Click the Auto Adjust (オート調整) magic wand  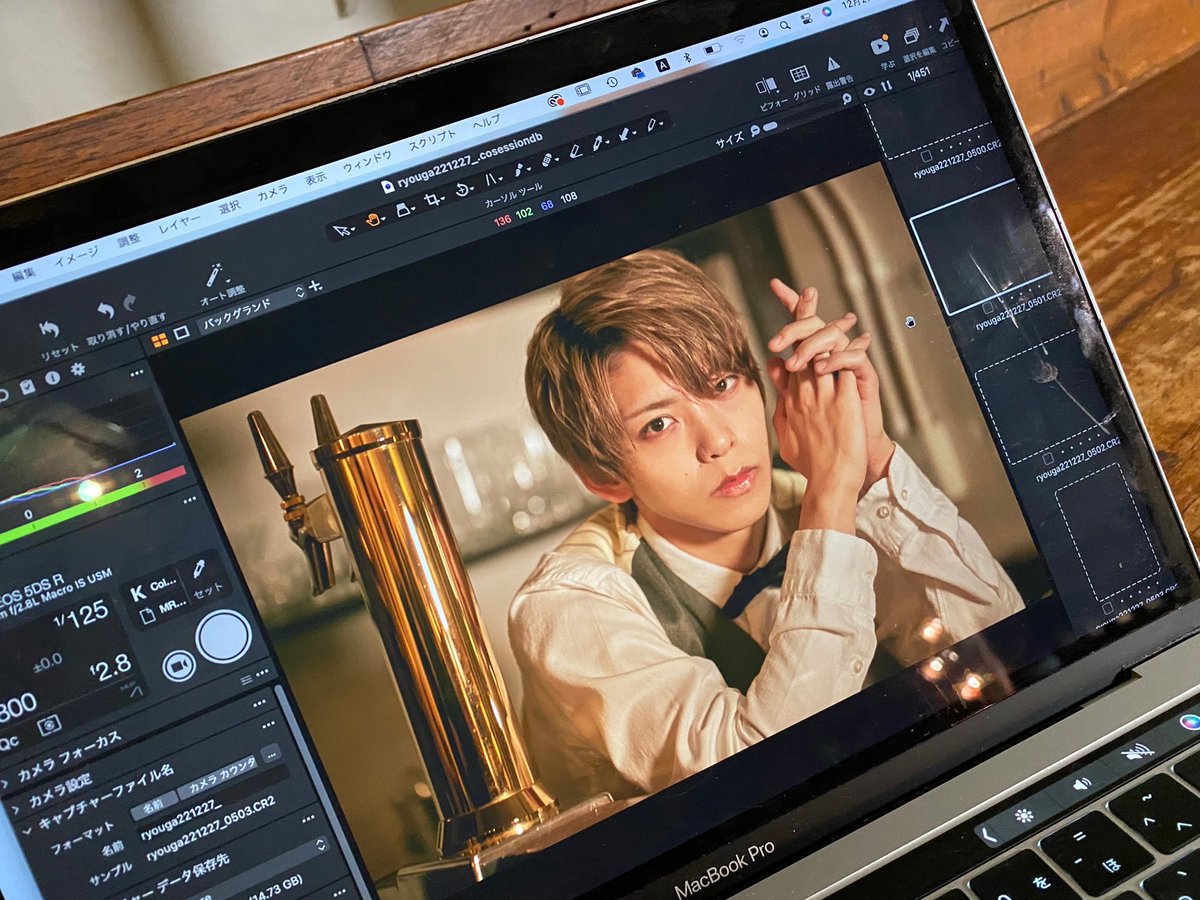215,273
